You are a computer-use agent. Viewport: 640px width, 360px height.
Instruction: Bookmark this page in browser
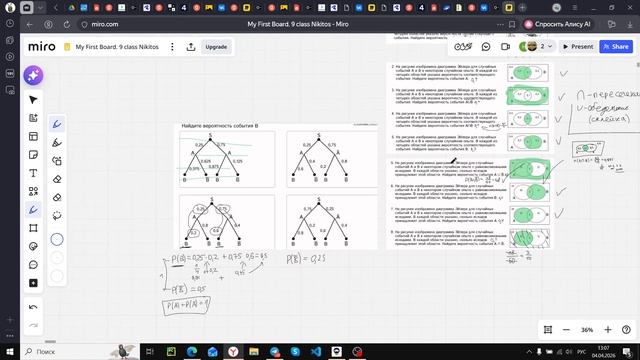point(512,24)
